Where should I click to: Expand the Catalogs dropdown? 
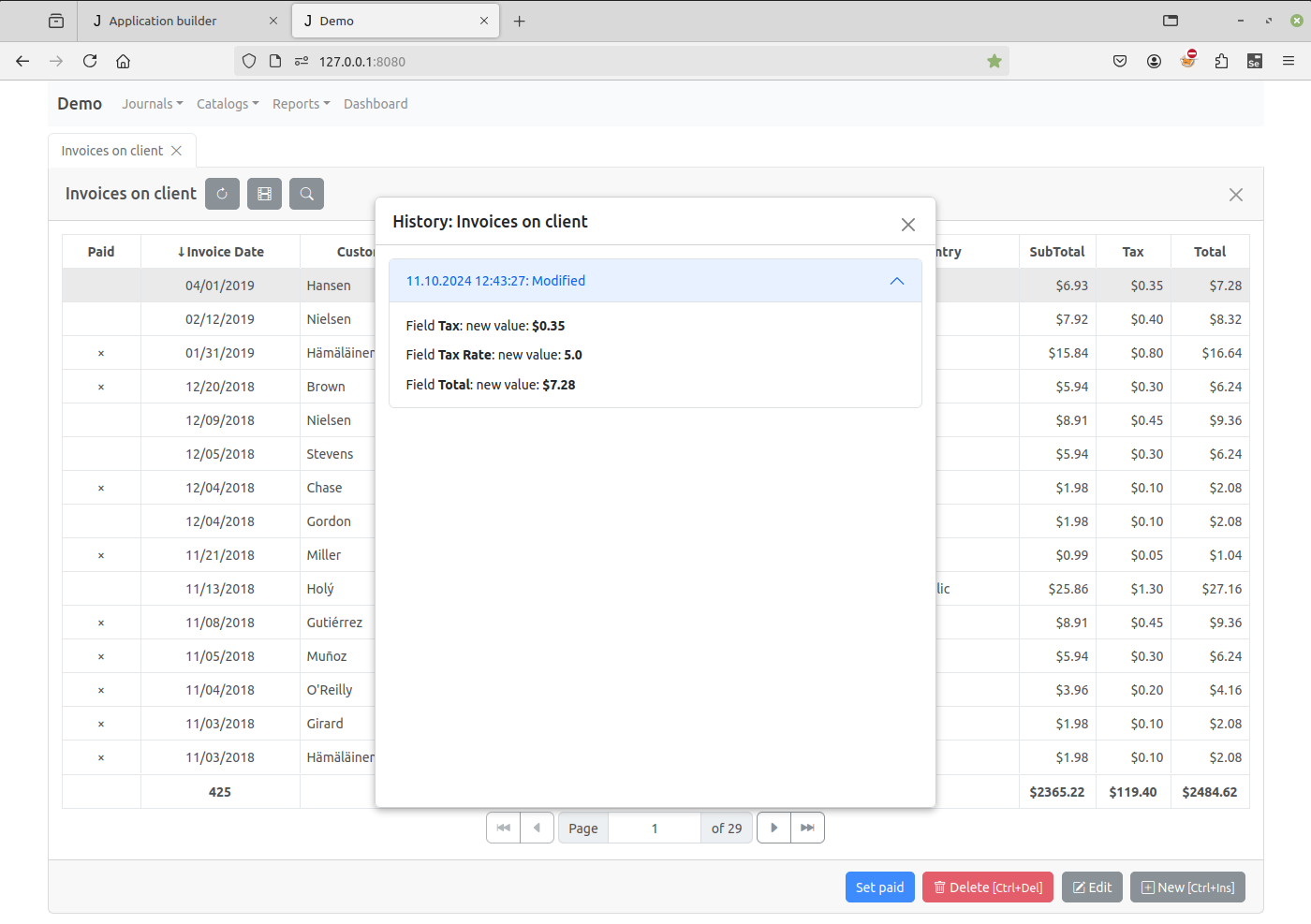click(227, 104)
